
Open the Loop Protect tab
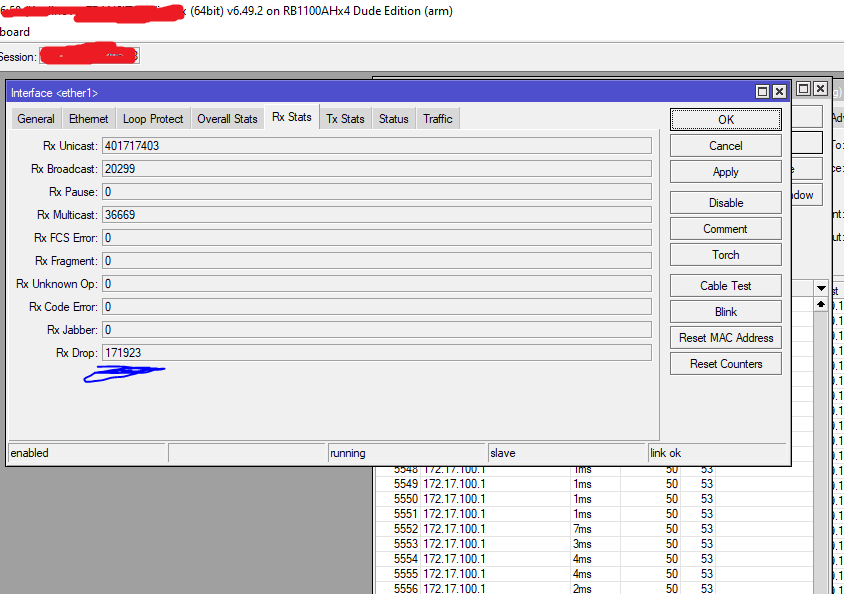pyautogui.click(x=153, y=119)
